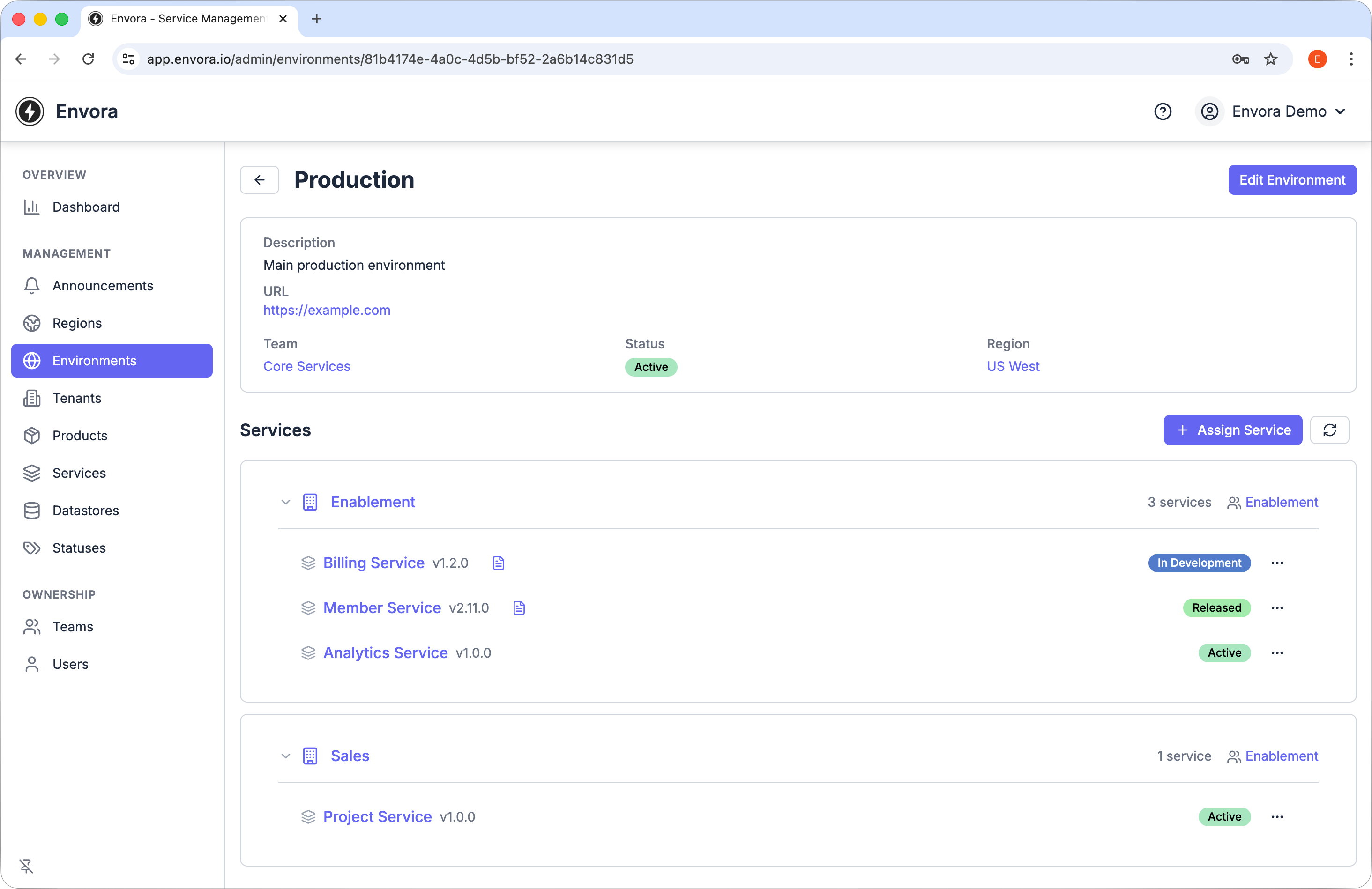Open the https://example.com link

pyautogui.click(x=327, y=310)
